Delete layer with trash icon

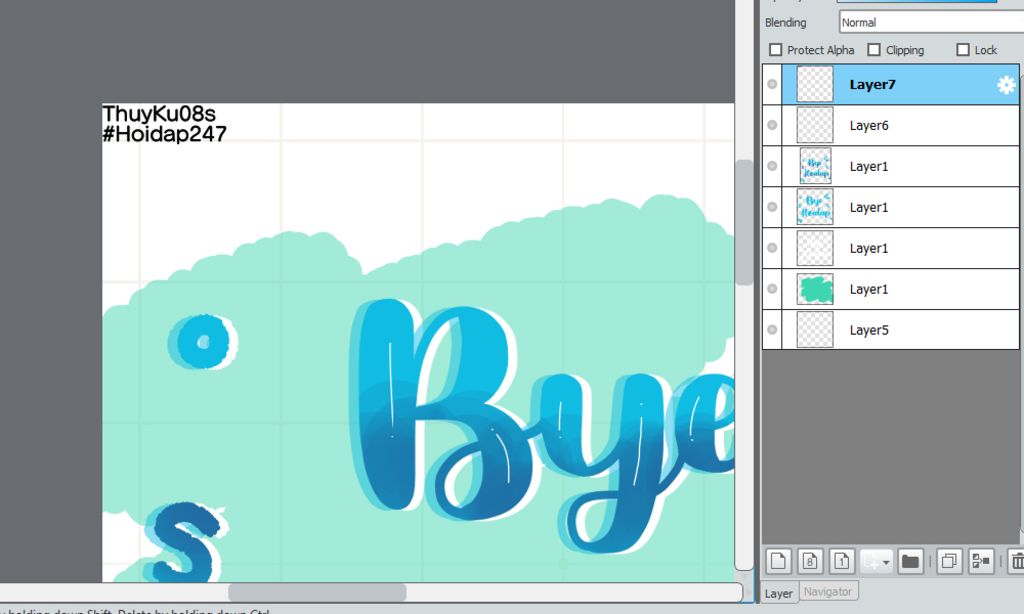1017,561
